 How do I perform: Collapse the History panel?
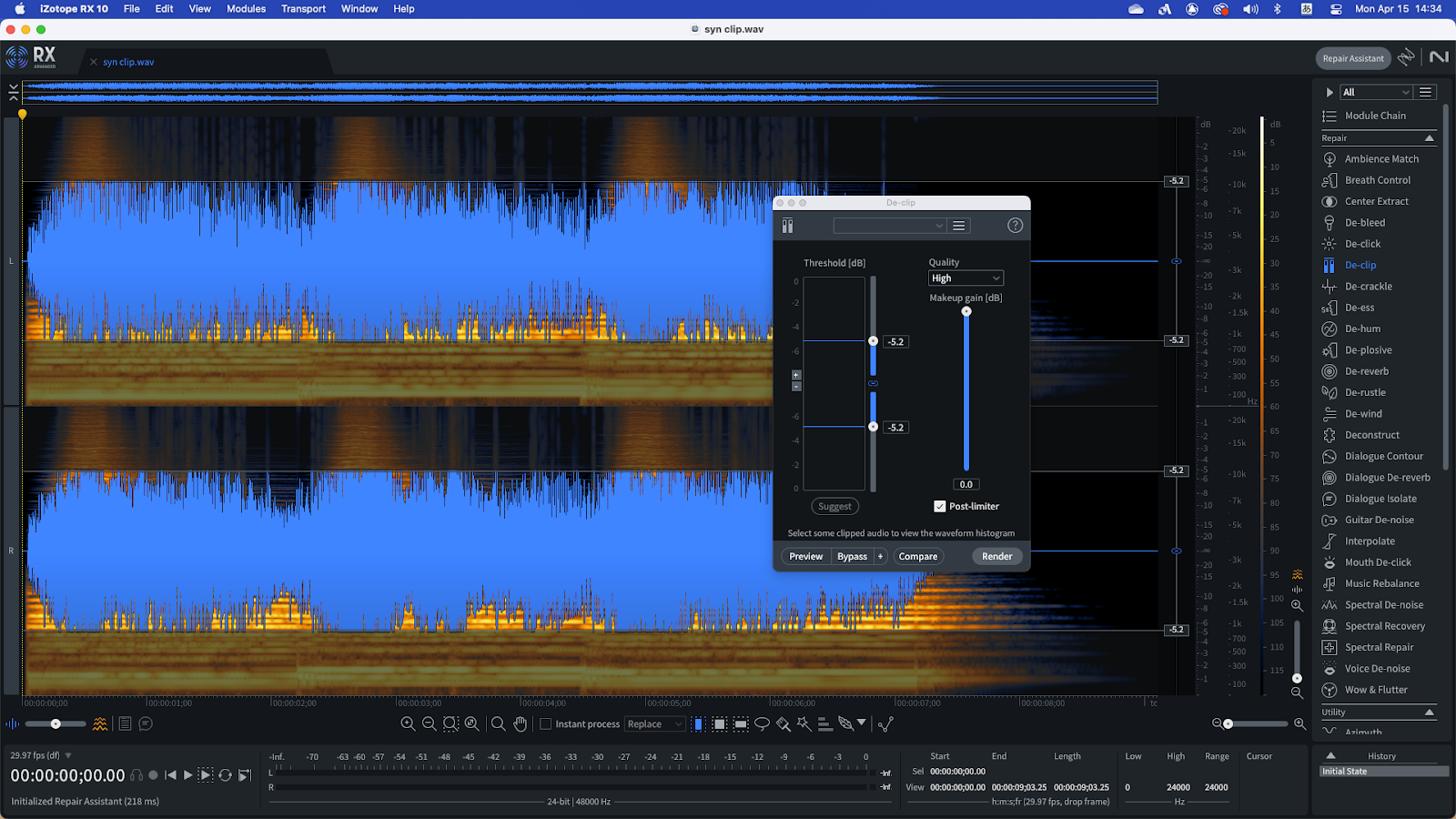pos(1330,755)
